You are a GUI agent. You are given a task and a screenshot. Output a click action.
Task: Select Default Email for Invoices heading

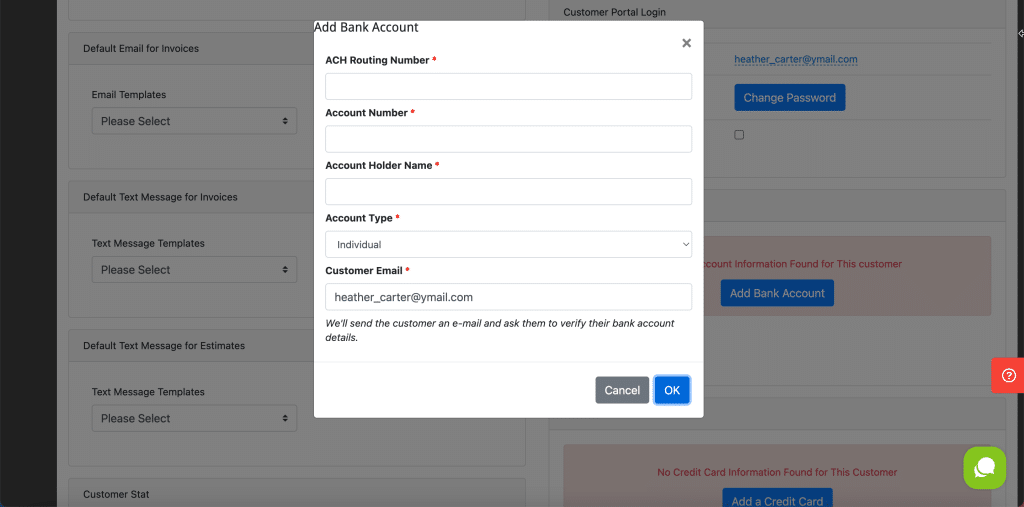(x=141, y=48)
